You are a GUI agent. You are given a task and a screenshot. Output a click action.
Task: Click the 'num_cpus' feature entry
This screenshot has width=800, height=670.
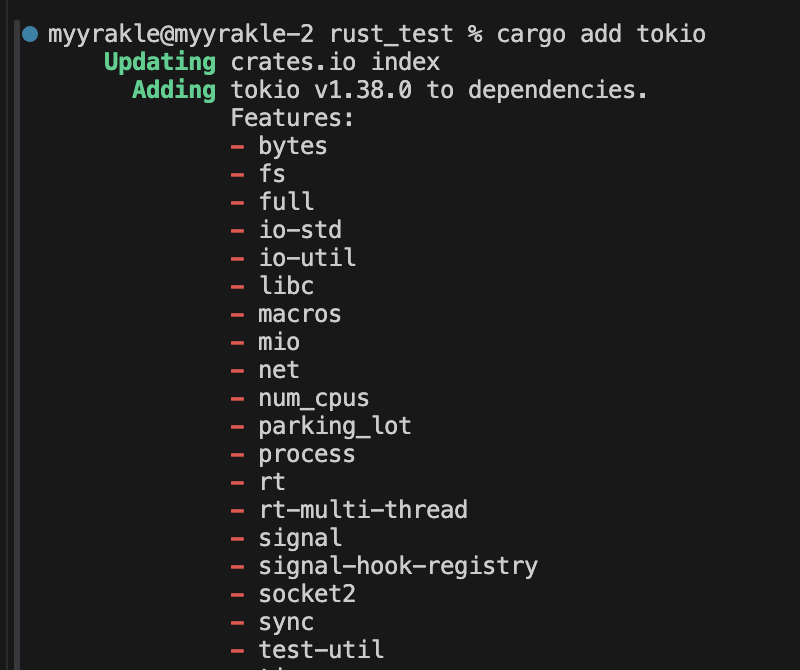tap(314, 398)
